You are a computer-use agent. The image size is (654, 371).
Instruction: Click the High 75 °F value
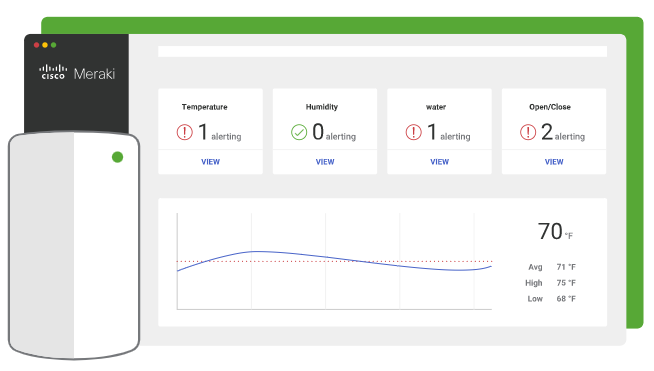tap(566, 283)
